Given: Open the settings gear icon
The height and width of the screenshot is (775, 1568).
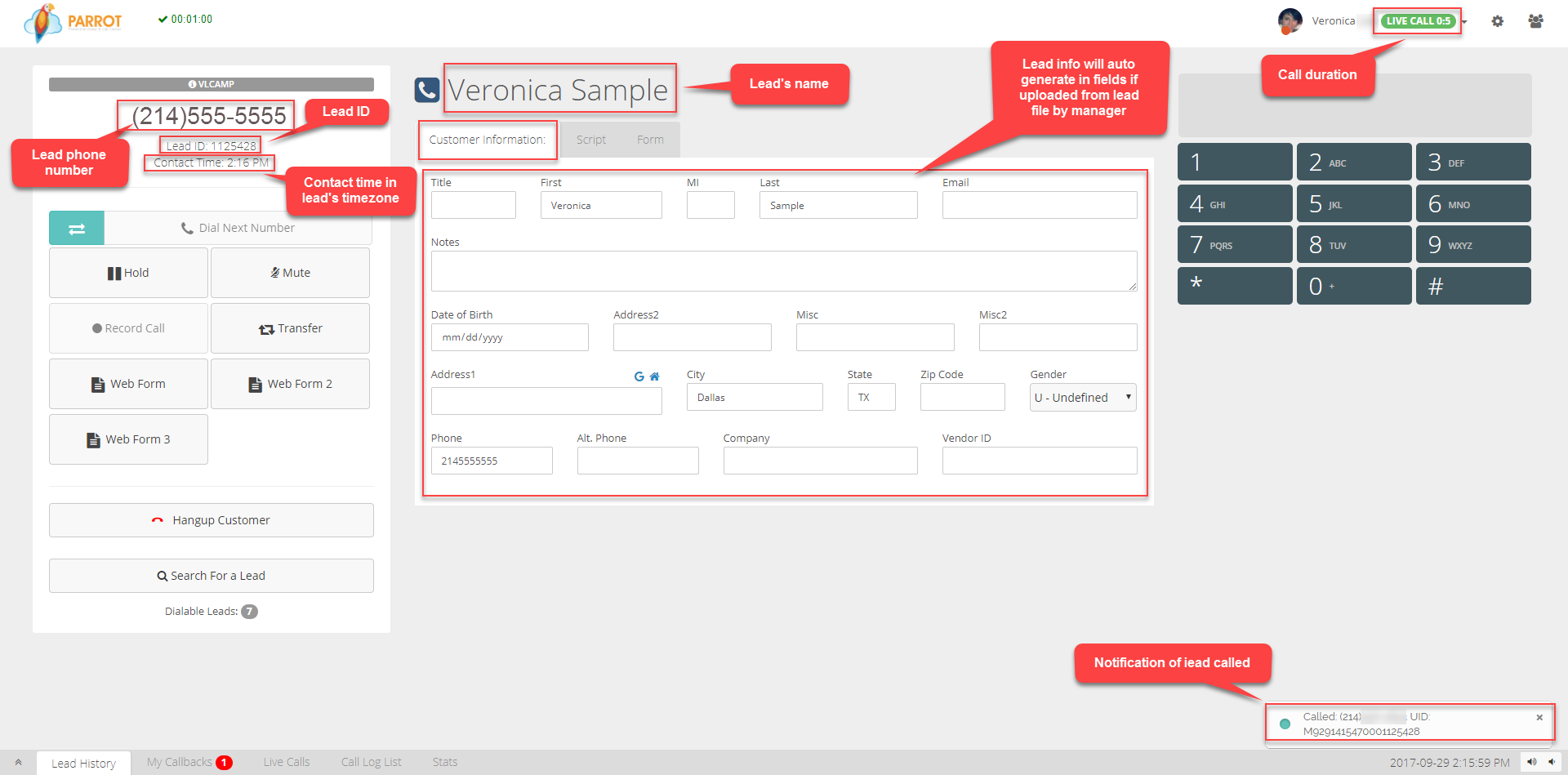Looking at the screenshot, I should pos(1497,21).
